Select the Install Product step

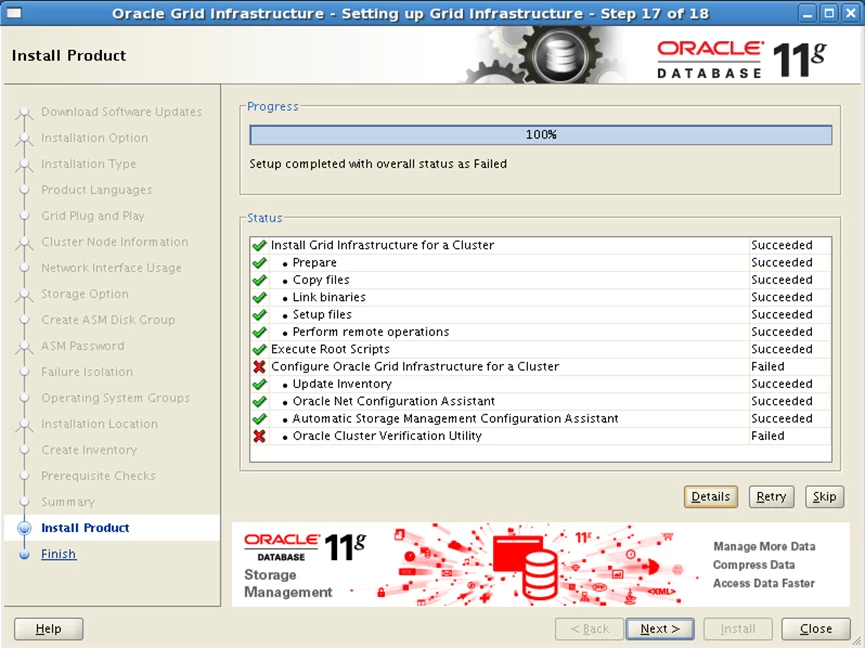coord(85,528)
